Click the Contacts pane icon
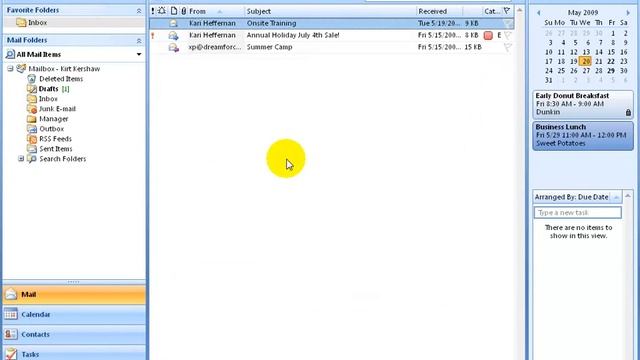This screenshot has height=360, width=640. [x=11, y=334]
